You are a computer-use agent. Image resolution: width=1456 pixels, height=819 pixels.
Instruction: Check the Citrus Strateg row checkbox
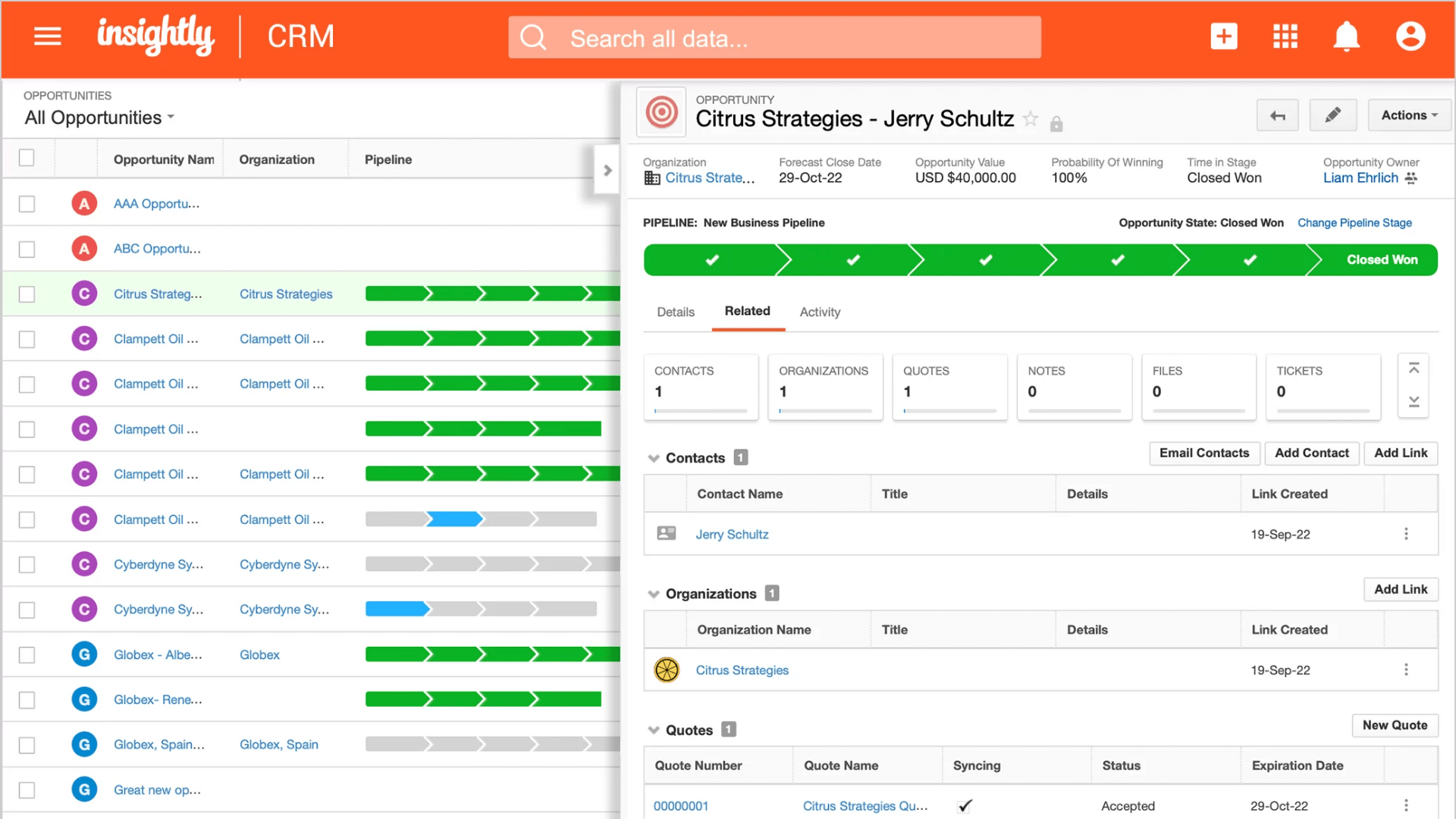tap(27, 294)
